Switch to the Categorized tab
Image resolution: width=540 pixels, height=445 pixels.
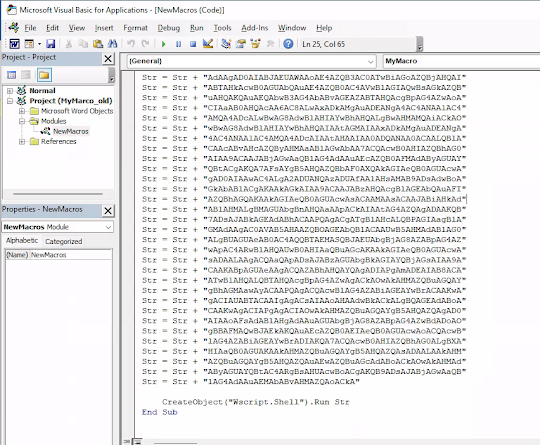pos(63,241)
